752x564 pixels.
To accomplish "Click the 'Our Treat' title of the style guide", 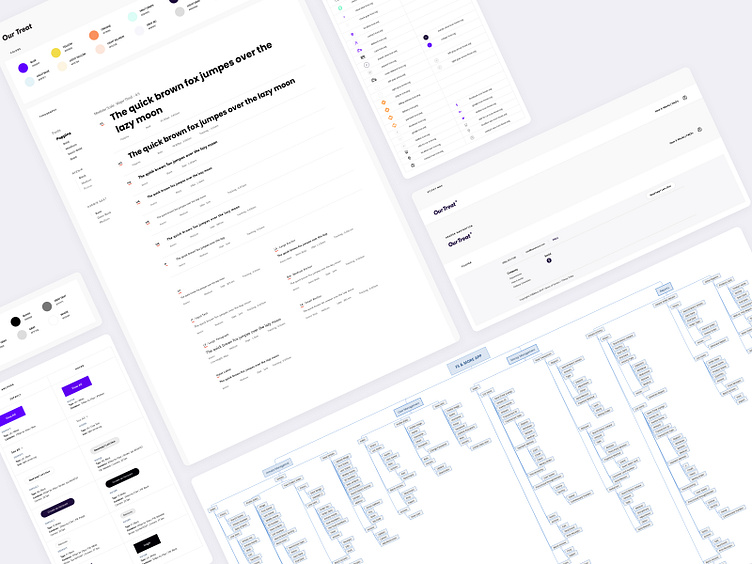I will tap(17, 32).
